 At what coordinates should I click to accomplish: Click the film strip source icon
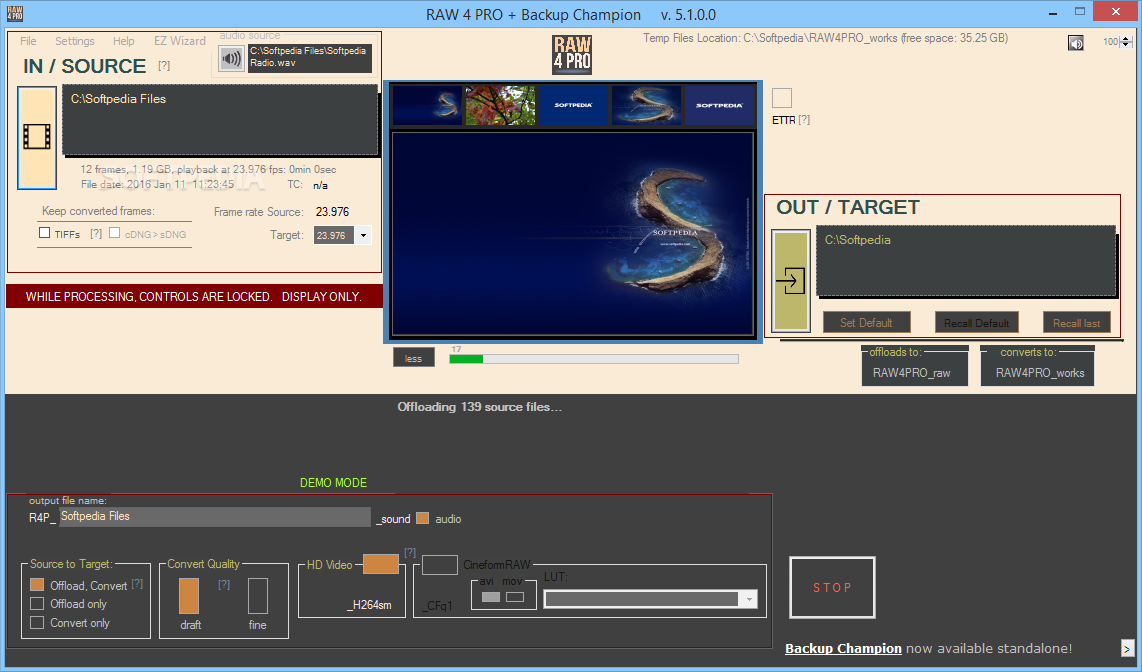(x=37, y=138)
